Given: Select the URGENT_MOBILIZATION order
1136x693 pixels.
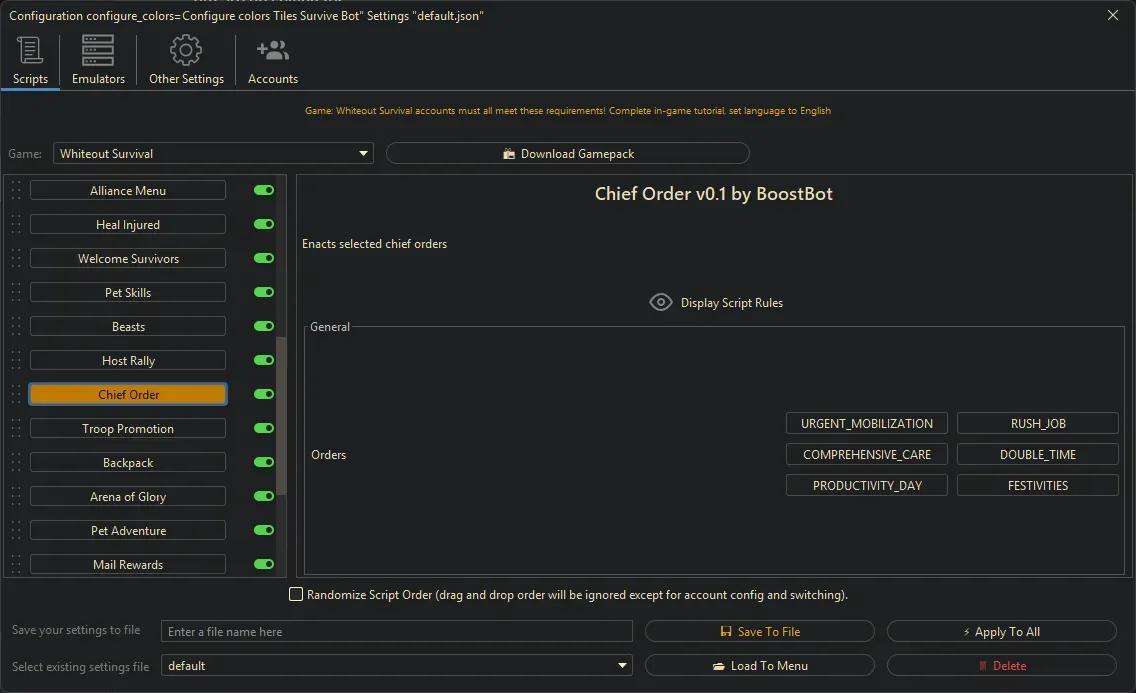Looking at the screenshot, I should pyautogui.click(x=866, y=424).
